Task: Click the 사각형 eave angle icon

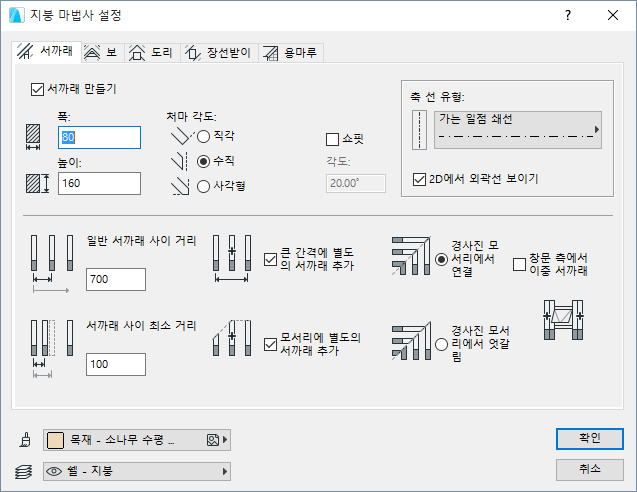Action: click(180, 185)
